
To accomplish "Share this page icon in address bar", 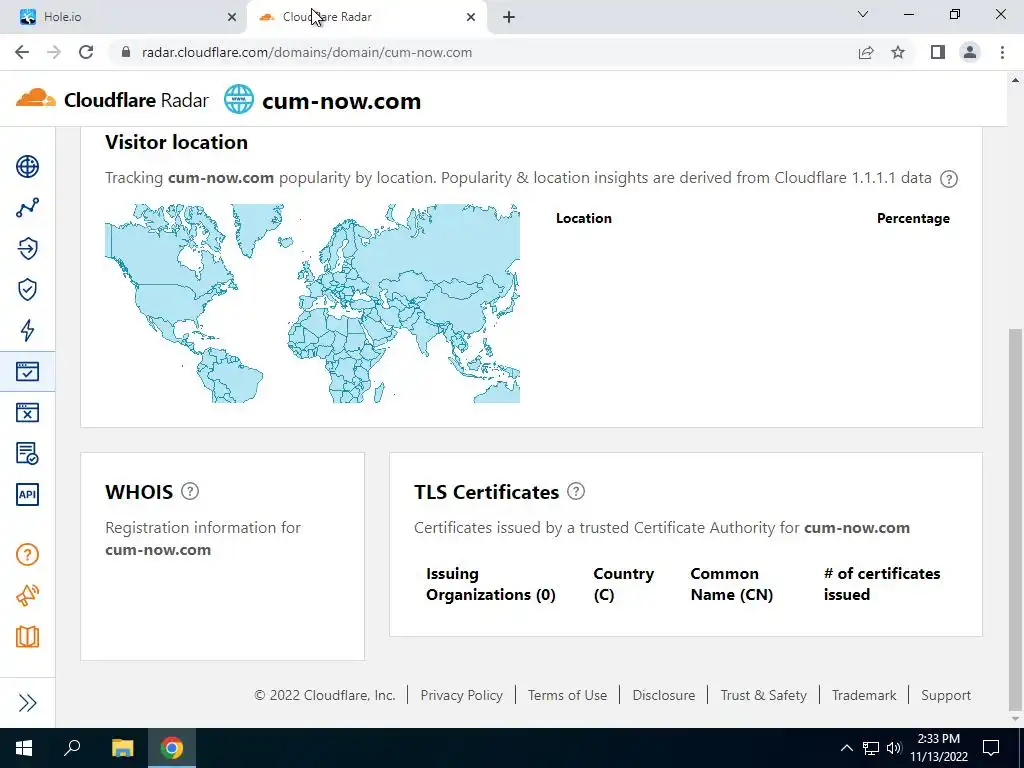I will tap(866, 52).
